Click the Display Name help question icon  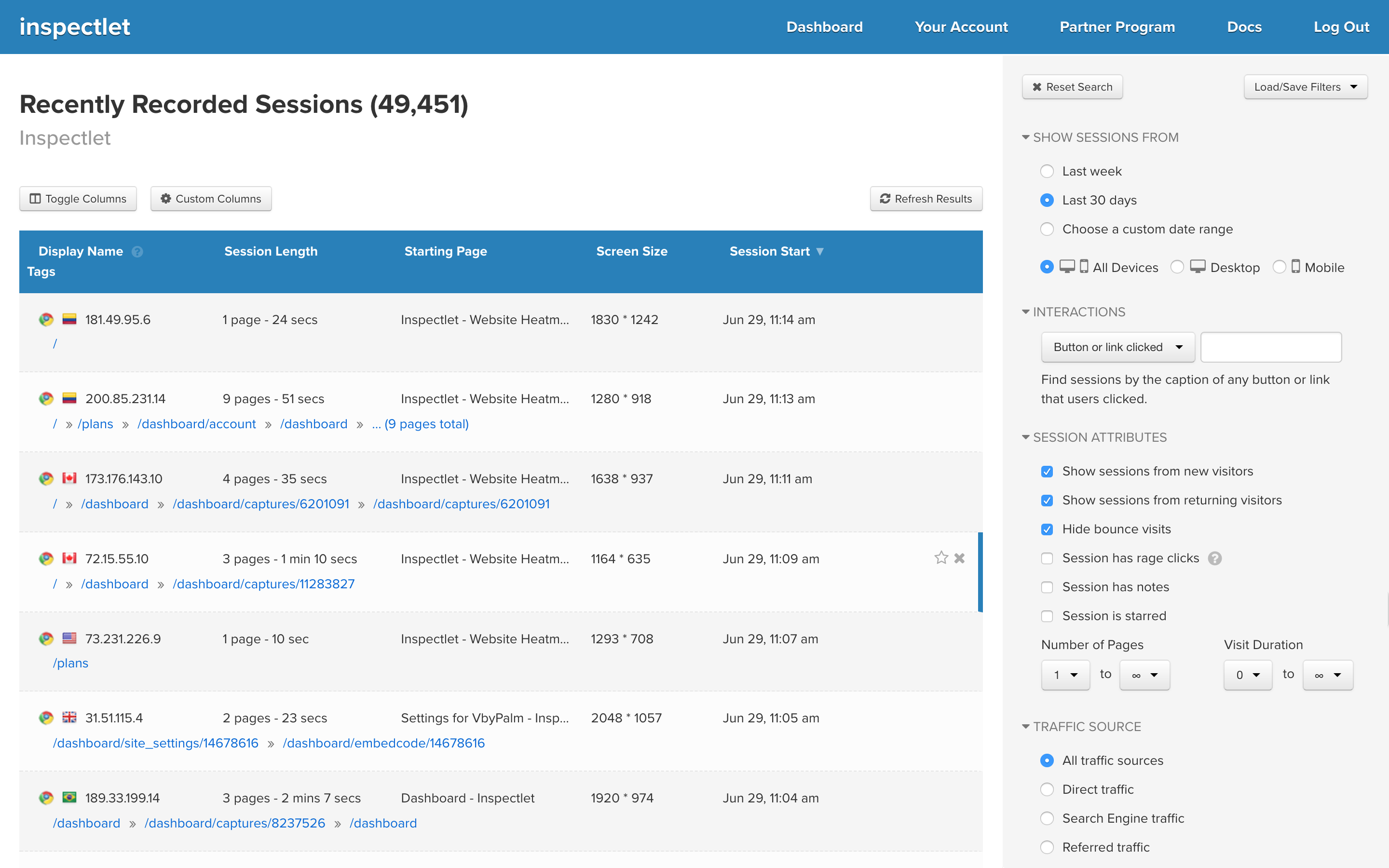coord(137,251)
